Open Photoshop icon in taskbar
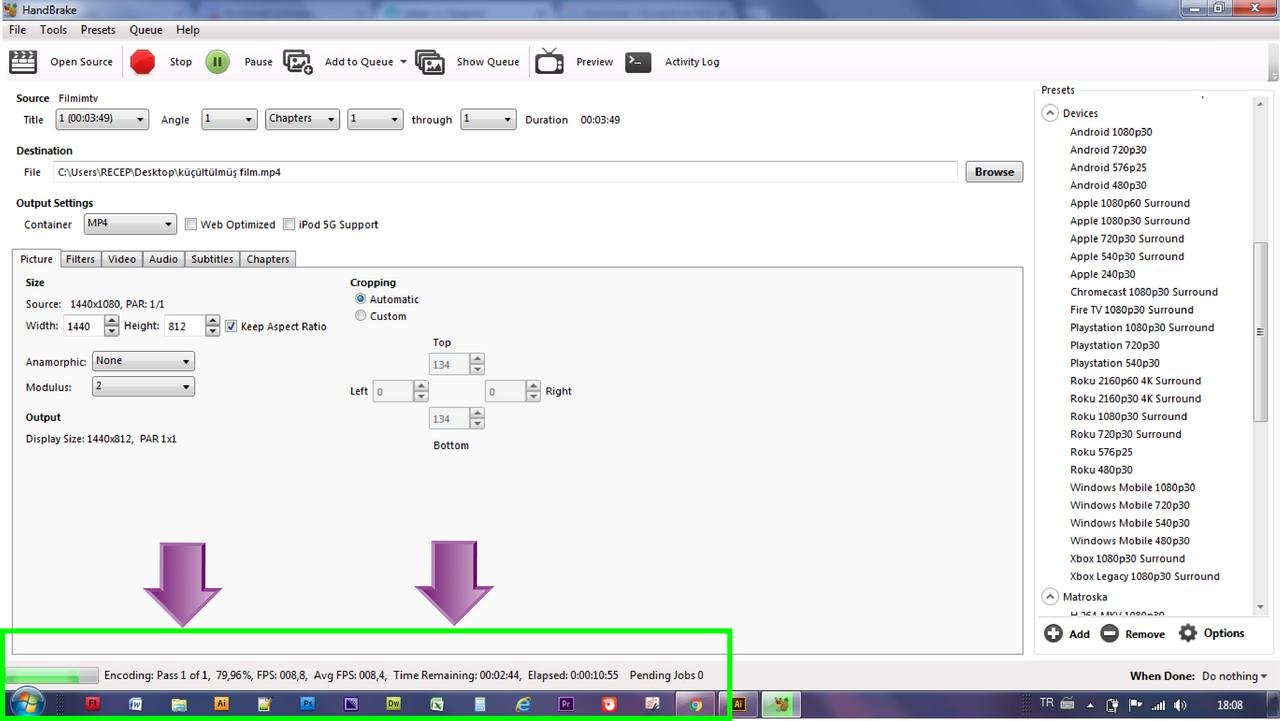This screenshot has width=1280, height=721. (x=308, y=704)
